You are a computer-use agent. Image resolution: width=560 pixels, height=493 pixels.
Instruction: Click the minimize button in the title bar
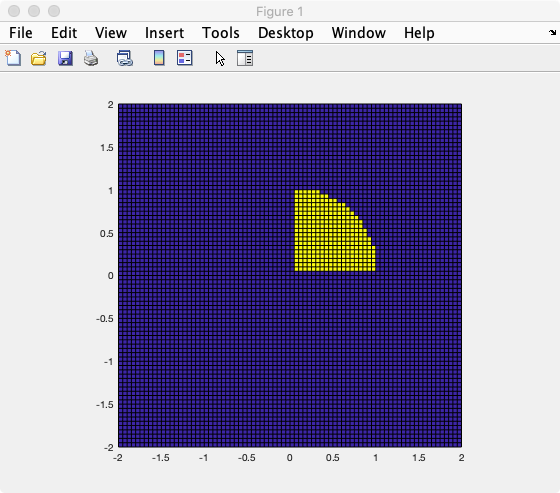click(34, 11)
